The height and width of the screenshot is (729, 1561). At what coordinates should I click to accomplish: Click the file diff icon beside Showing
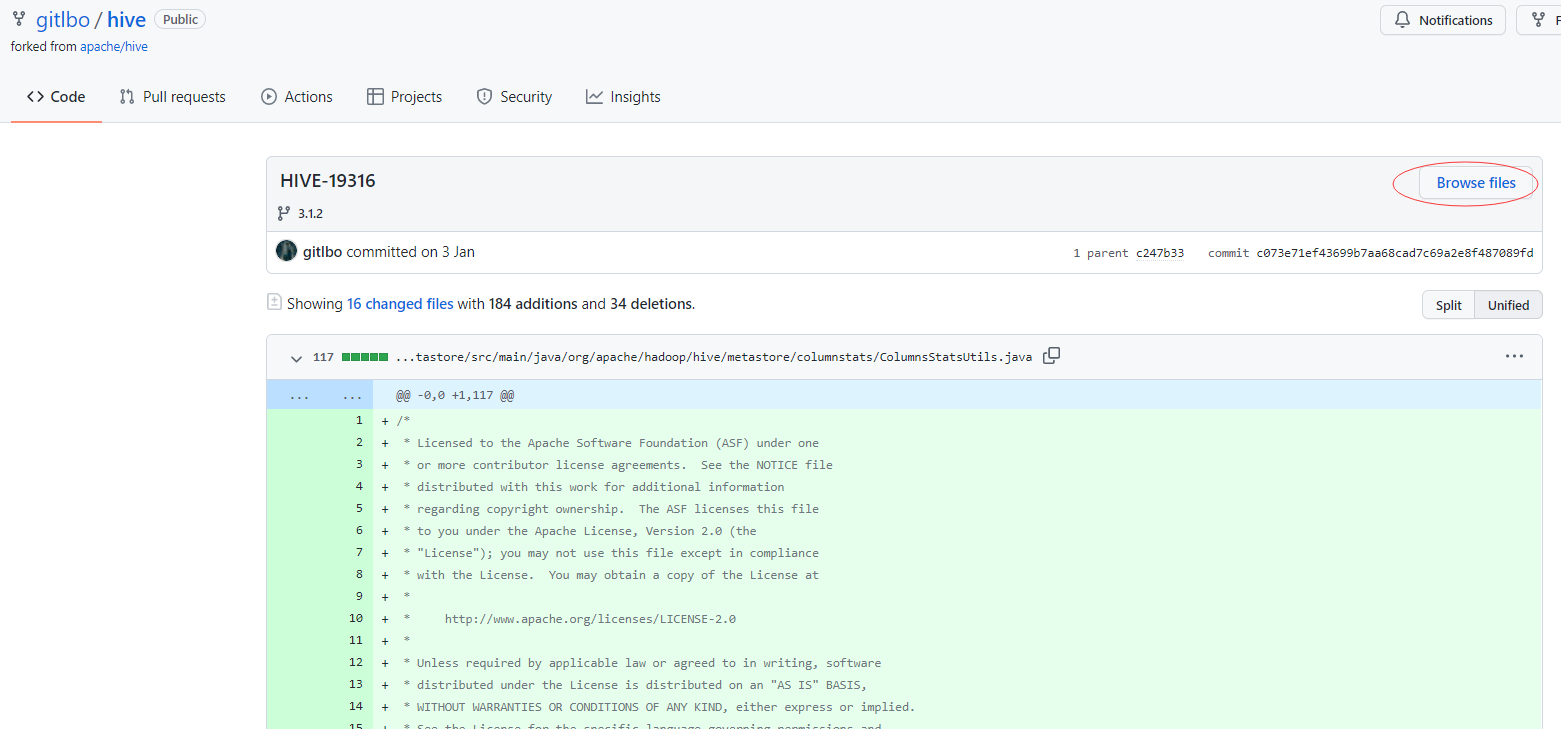coord(274,302)
